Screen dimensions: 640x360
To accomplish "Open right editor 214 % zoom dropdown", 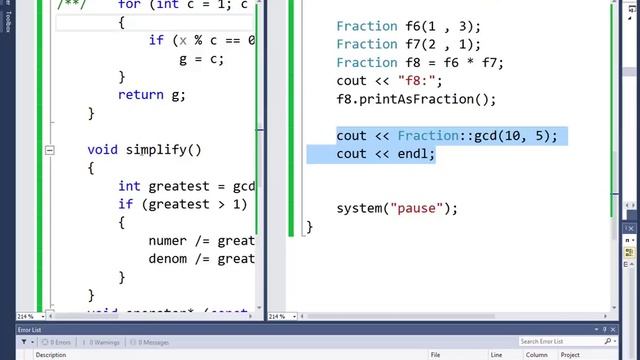I will pos(294,316).
